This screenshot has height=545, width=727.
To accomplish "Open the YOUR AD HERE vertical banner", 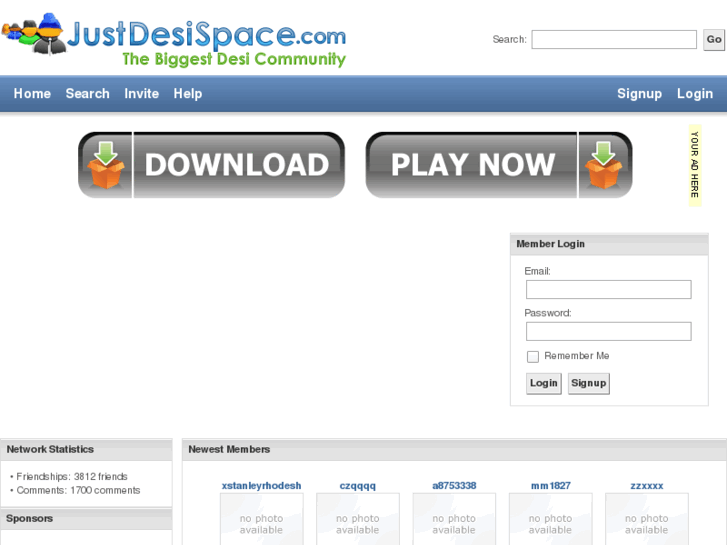I will coord(695,165).
